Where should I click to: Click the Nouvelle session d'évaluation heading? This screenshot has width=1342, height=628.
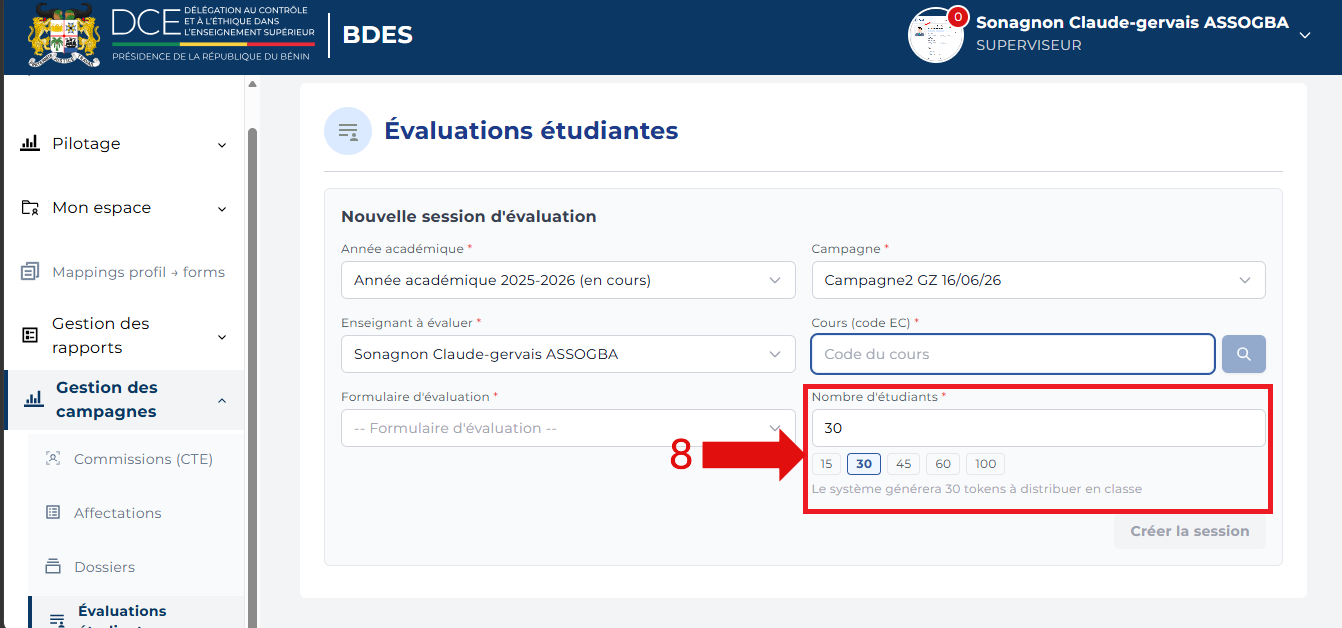[469, 216]
